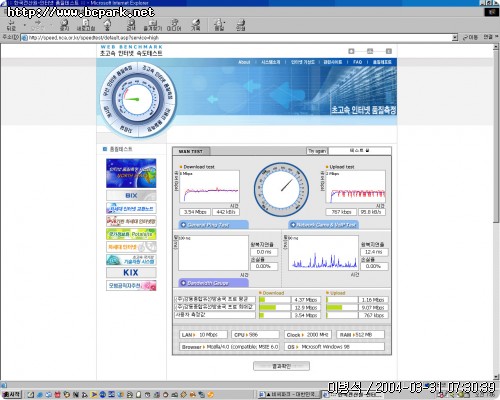The width and height of the screenshot is (500, 400).
Task: Open the FAQ menu item
Action: coord(357,62)
